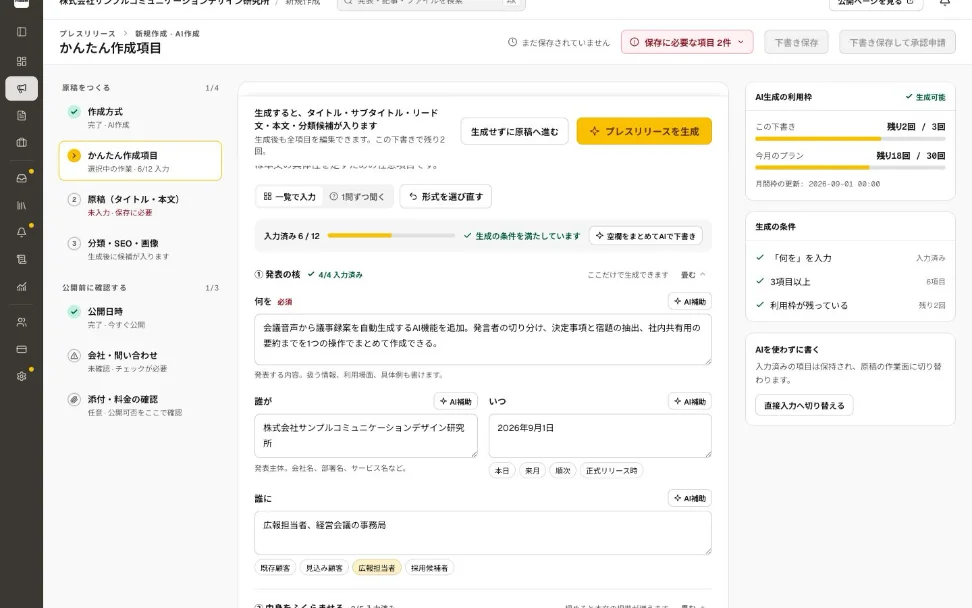Click プレスリリースを生成 button
Image resolution: width=972 pixels, height=608 pixels.
pyautogui.click(x=644, y=131)
